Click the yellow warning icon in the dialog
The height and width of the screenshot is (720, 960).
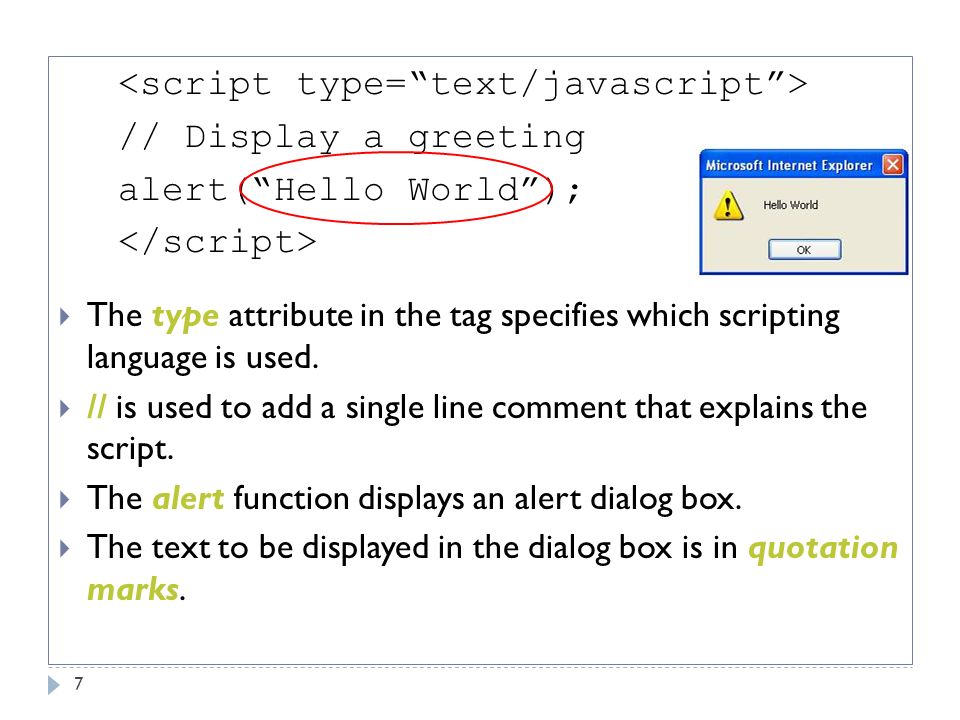[728, 205]
